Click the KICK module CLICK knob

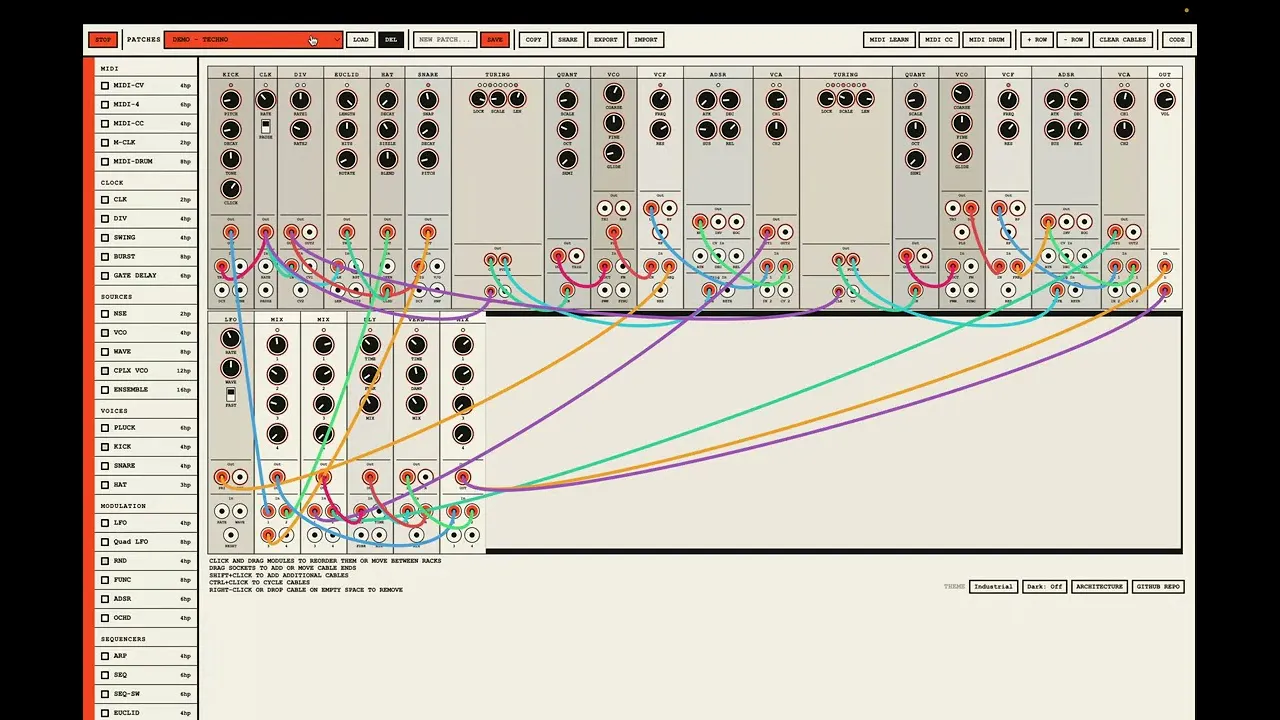click(231, 188)
